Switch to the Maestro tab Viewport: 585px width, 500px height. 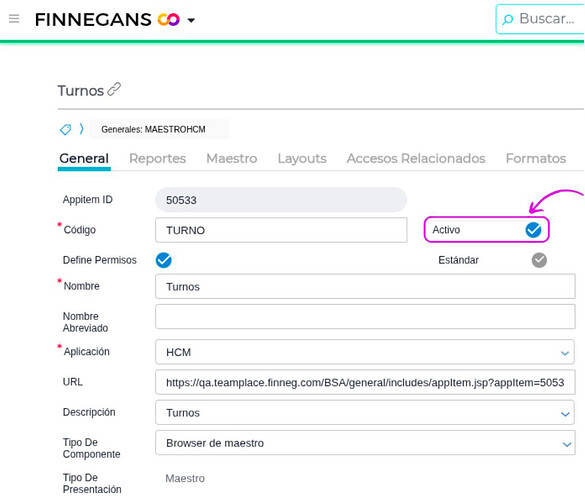click(232, 159)
